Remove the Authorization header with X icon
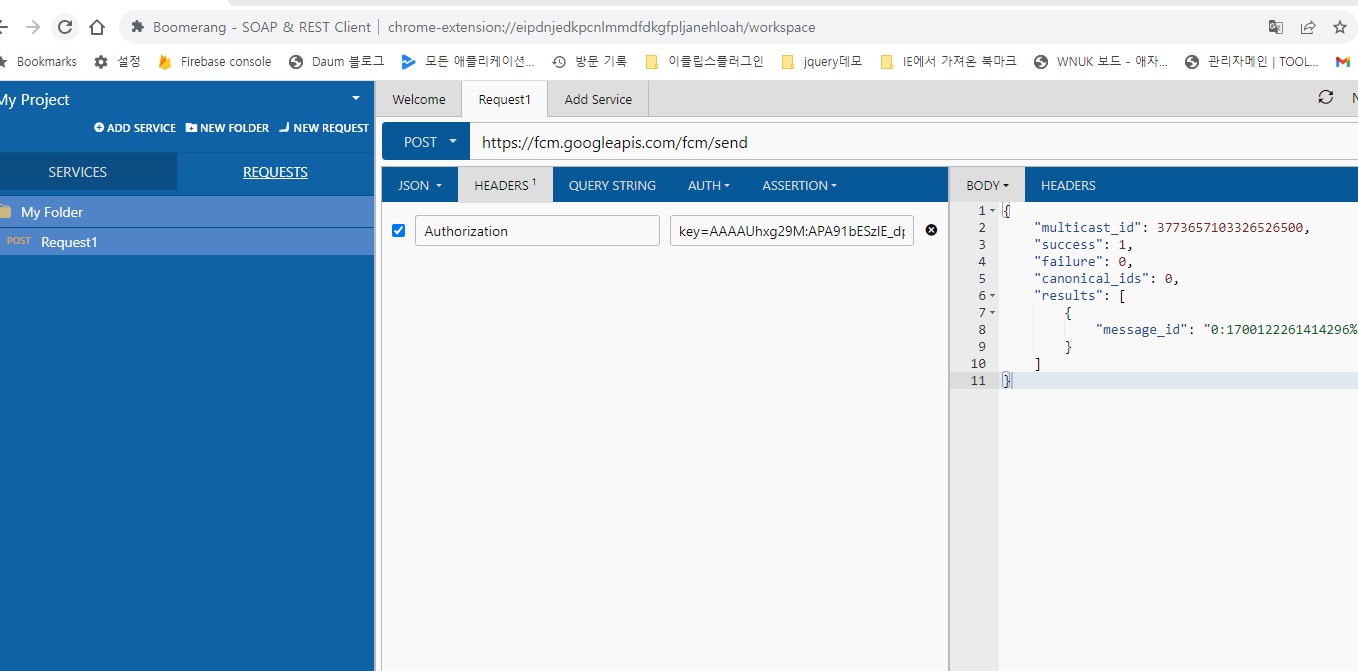 (931, 230)
